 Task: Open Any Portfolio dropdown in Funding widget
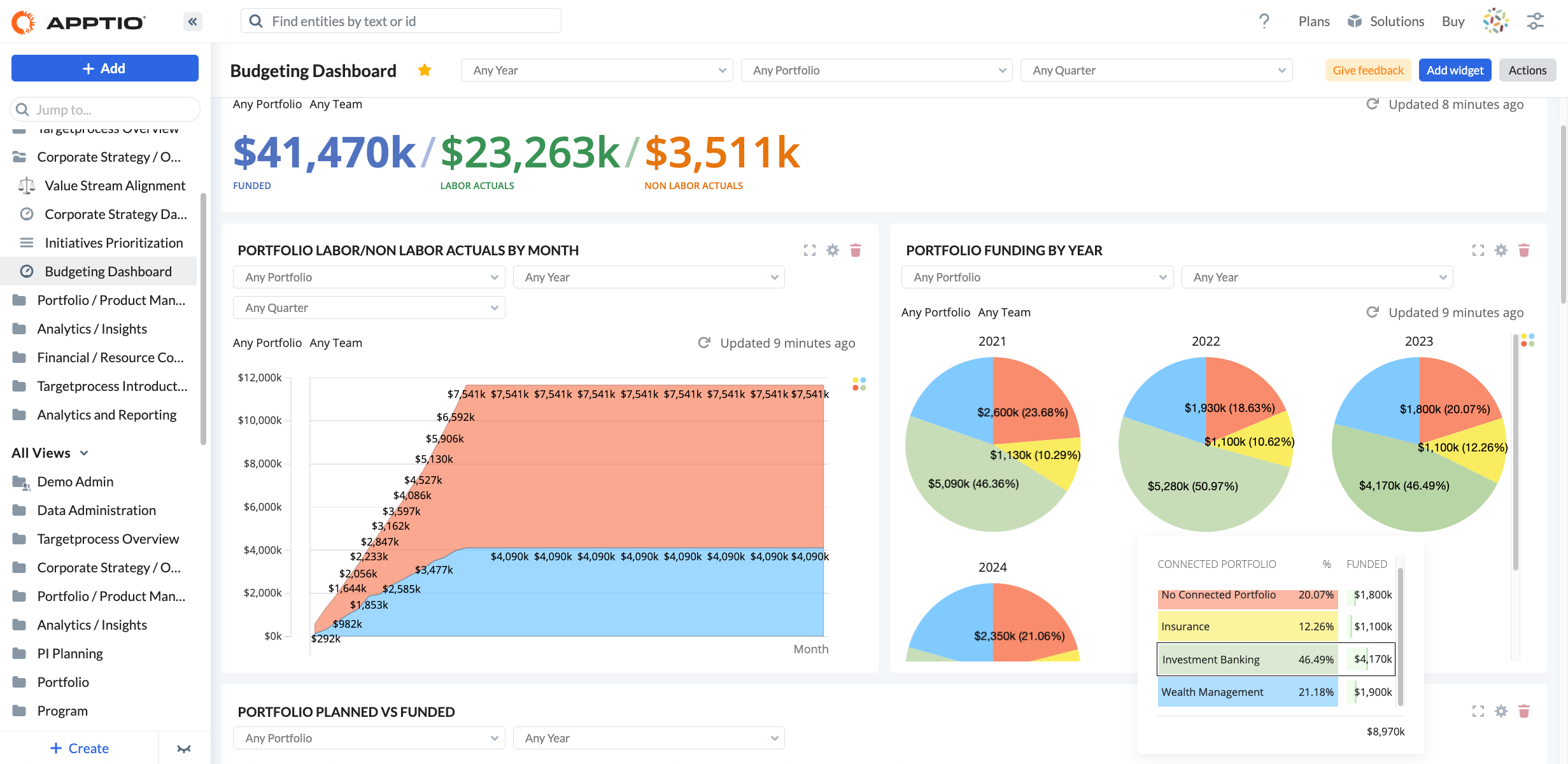click(1037, 277)
